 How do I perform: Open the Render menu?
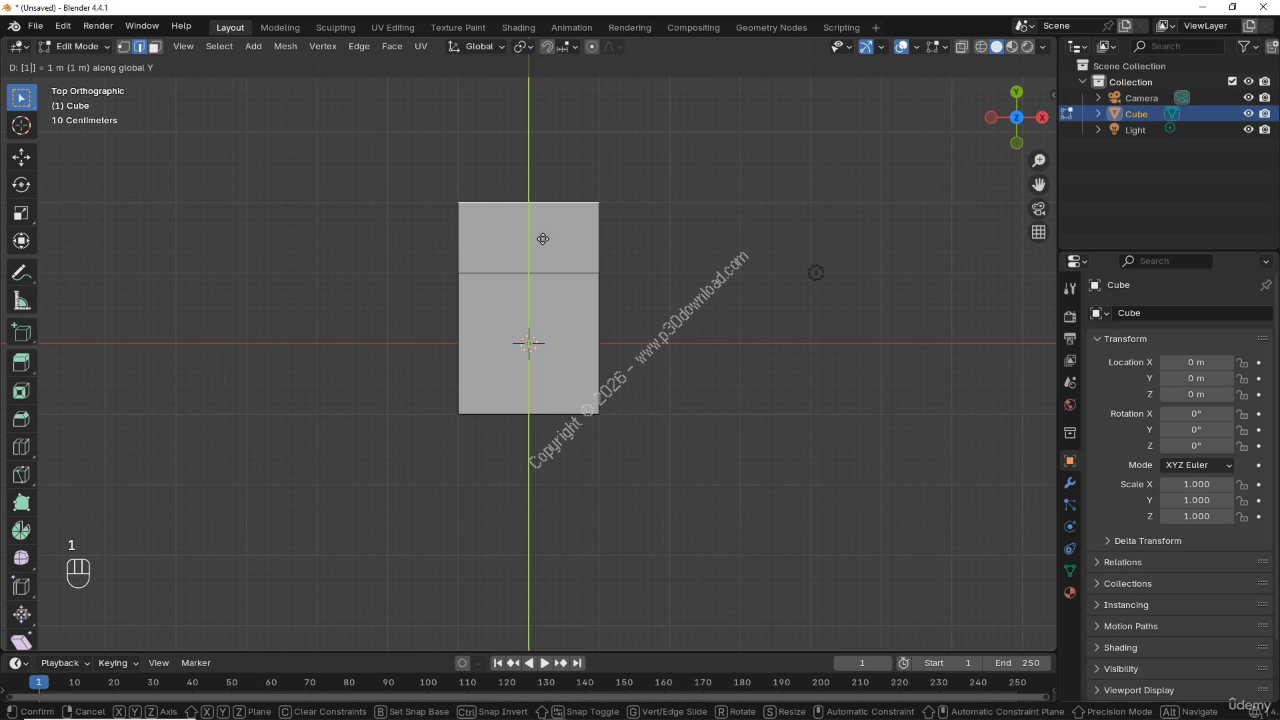98,25
